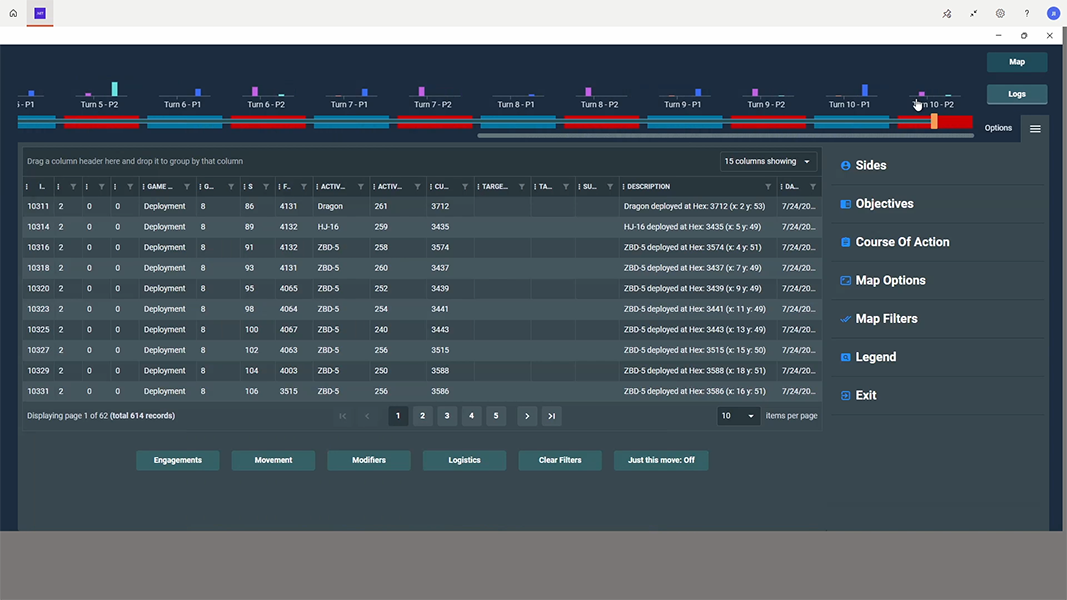Open the settings gear in top bar
This screenshot has width=1067, height=600.
coord(1000,14)
